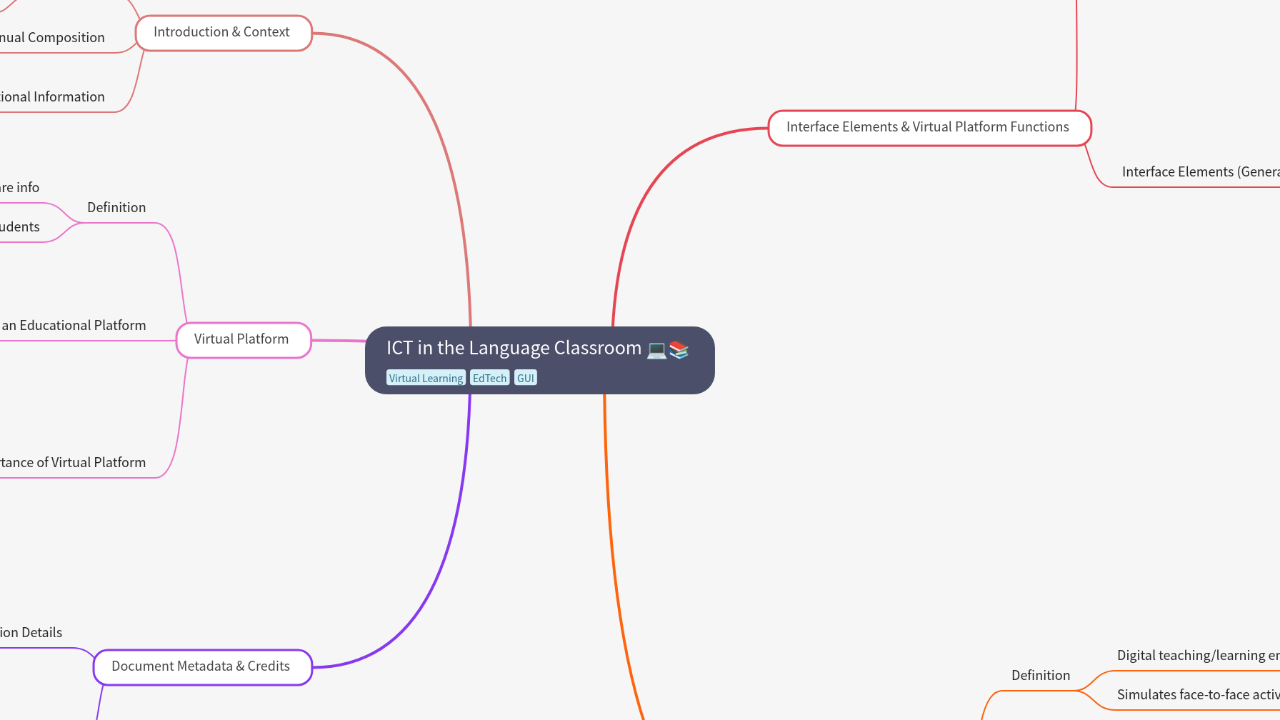
Task: Click the Additional Information leaf node
Action: pyautogui.click(x=52, y=96)
